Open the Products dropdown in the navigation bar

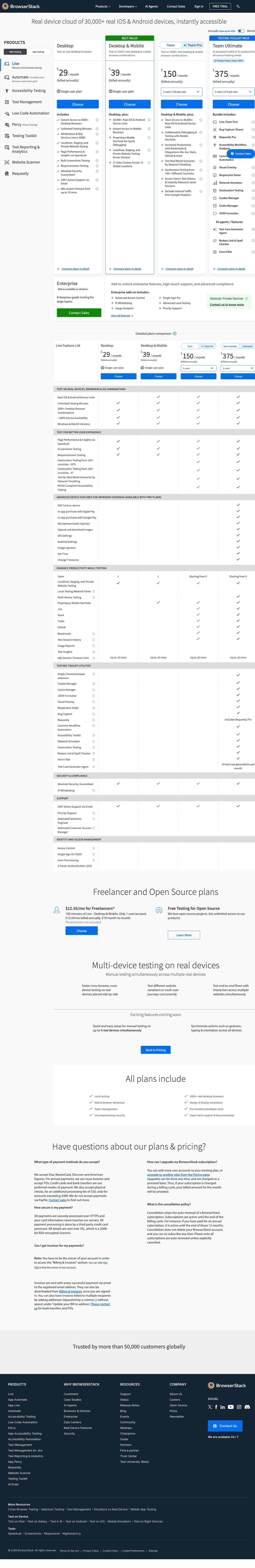click(x=103, y=6)
